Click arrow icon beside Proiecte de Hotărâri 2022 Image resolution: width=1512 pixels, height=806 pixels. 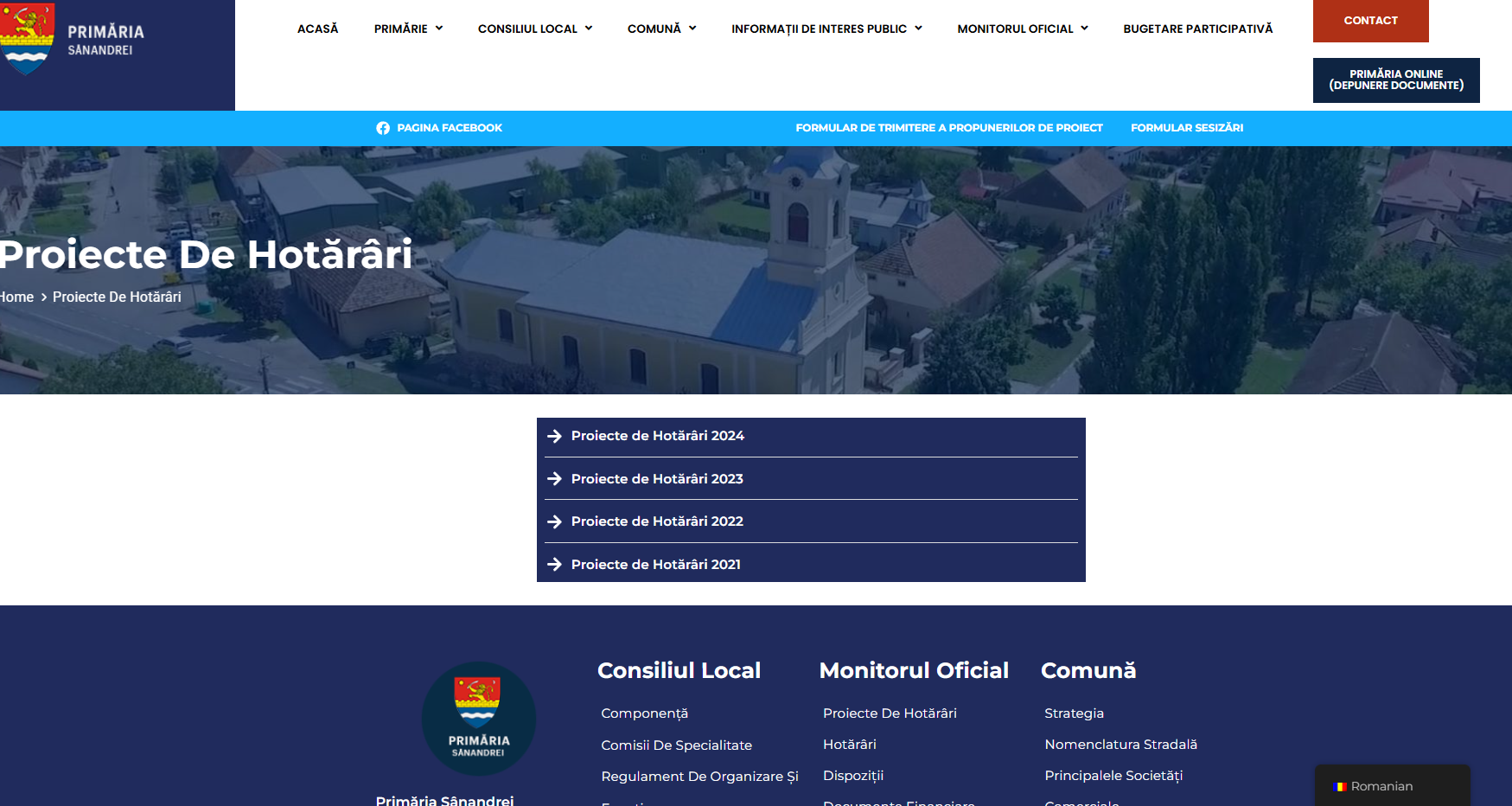(555, 521)
